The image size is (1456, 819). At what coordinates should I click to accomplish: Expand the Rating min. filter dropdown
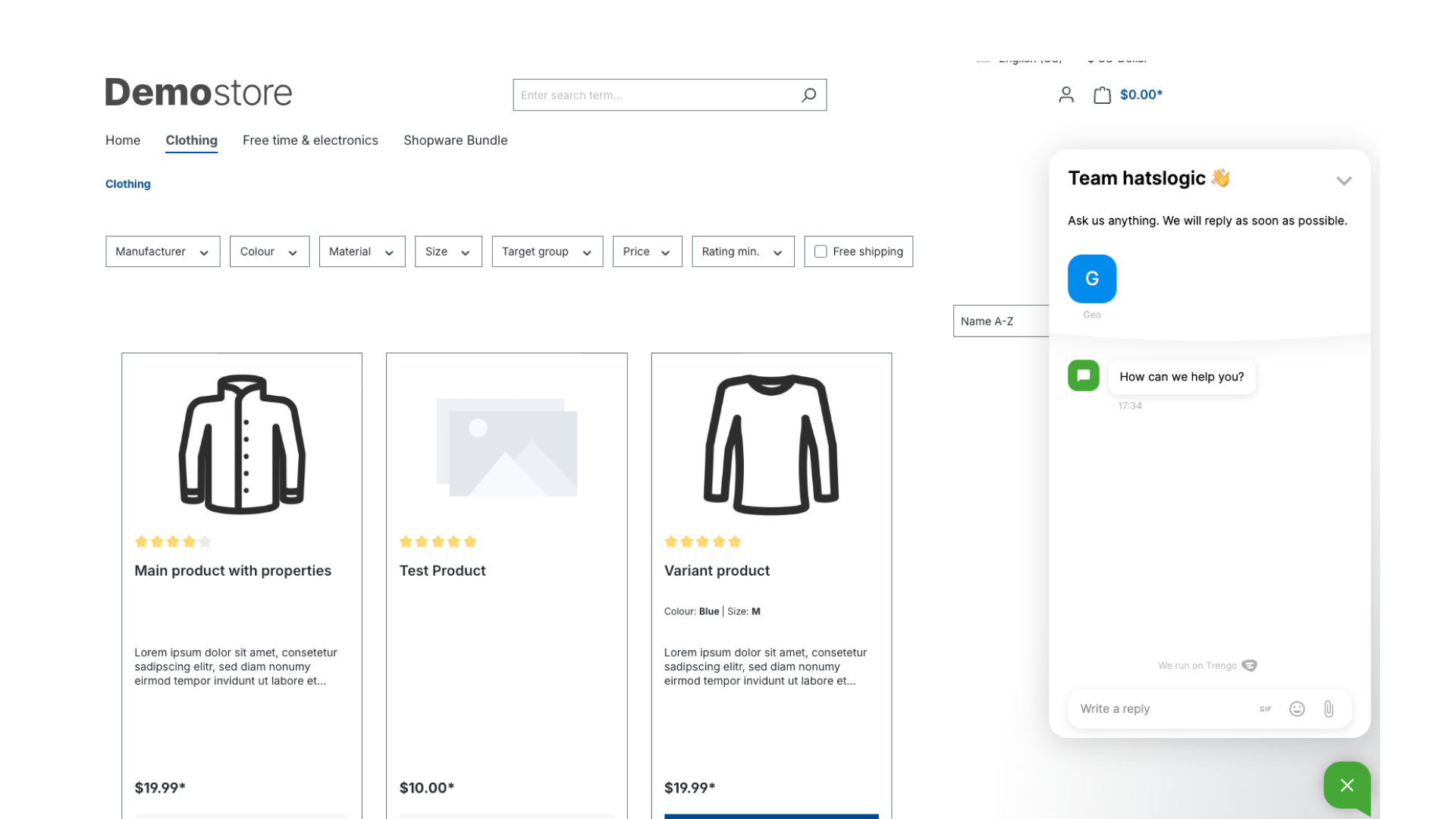(x=742, y=251)
